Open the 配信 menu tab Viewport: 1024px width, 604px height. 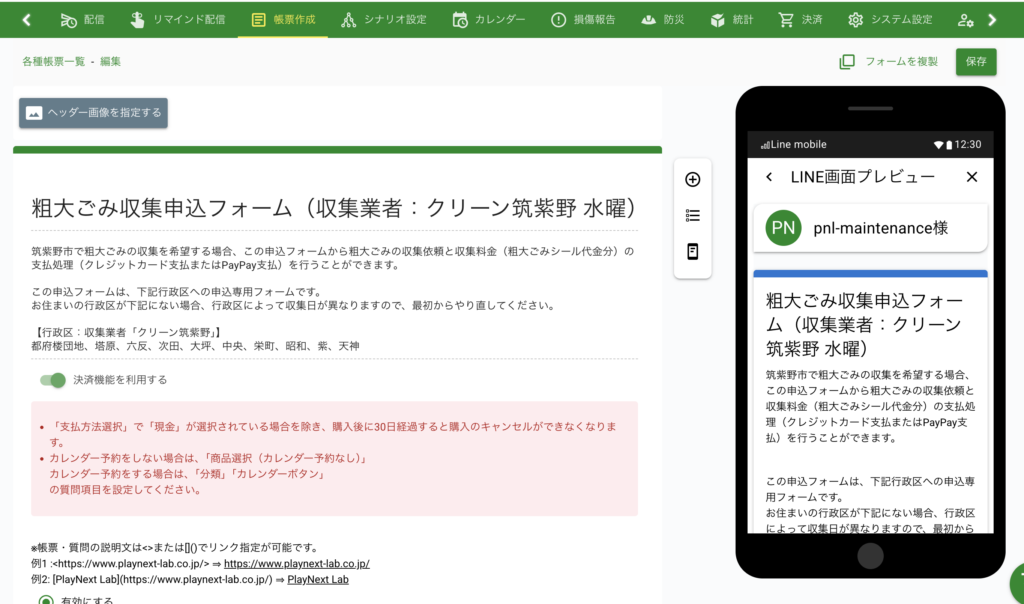pyautogui.click(x=82, y=20)
